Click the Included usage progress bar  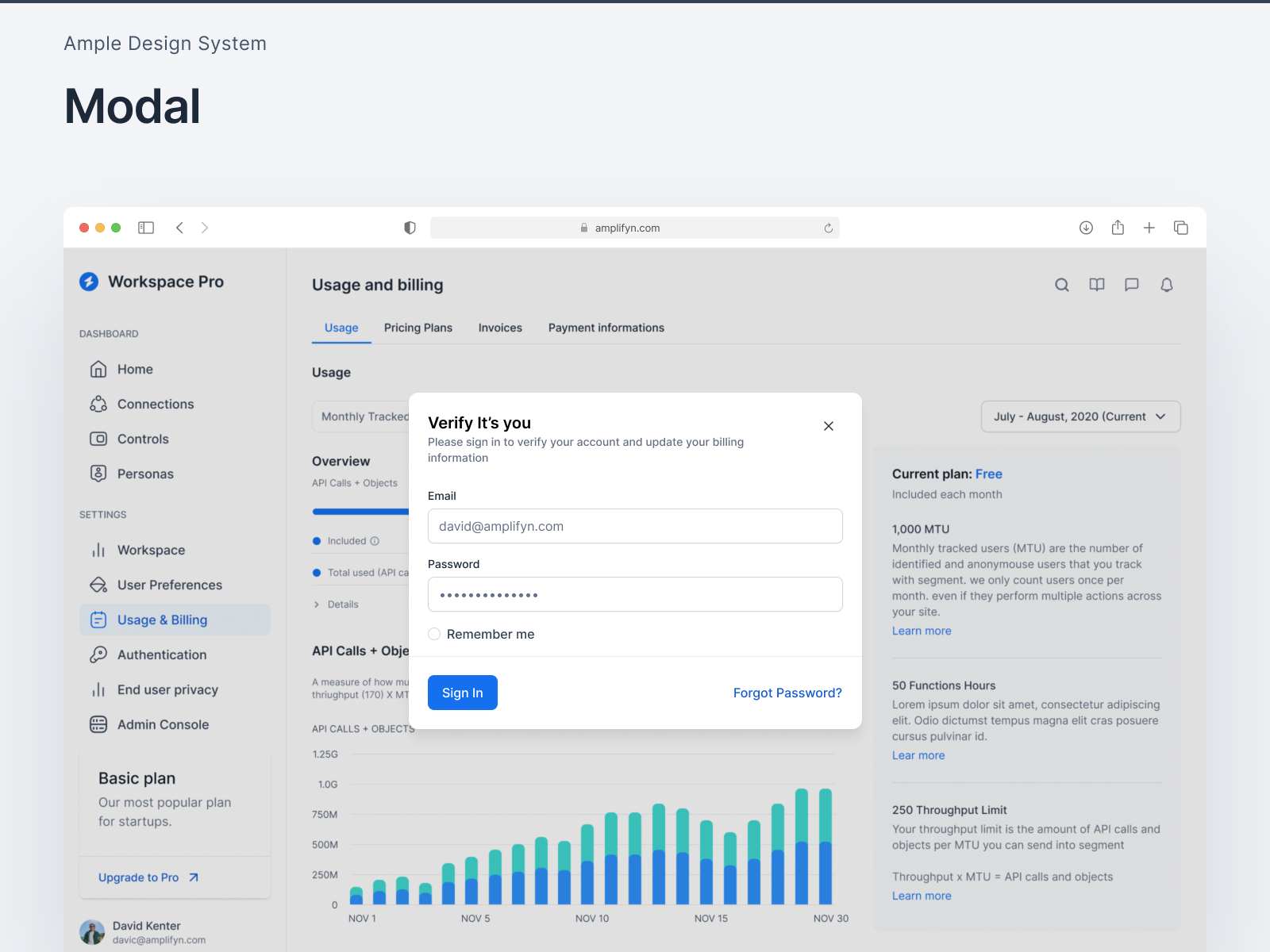pos(357,512)
